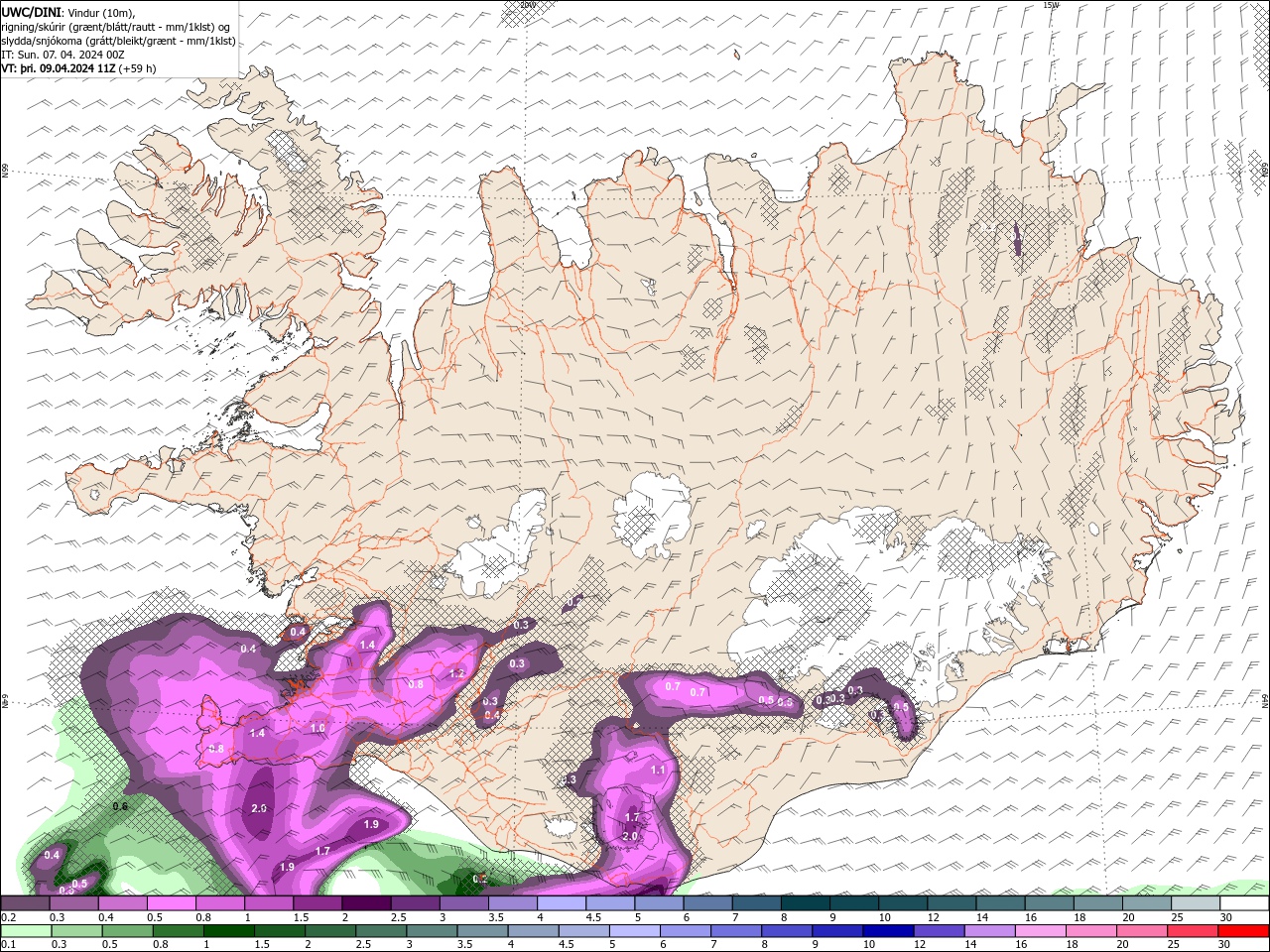Pick the 30 bright red swatch, lower legend
1270x952 pixels.
pos(1242,931)
